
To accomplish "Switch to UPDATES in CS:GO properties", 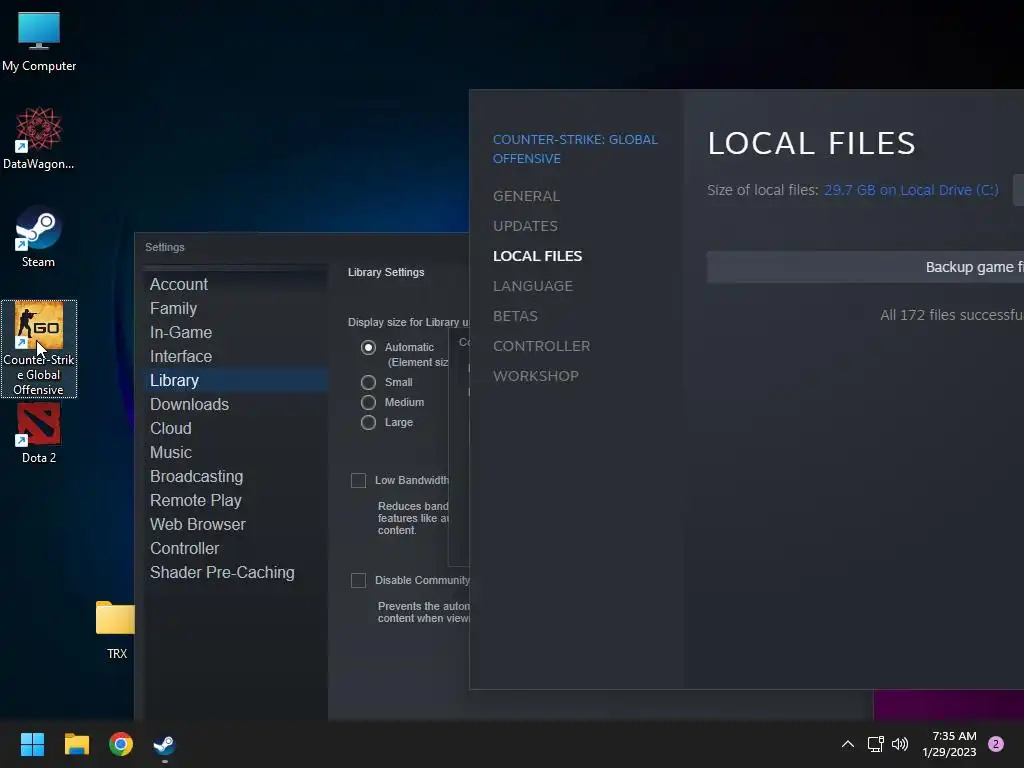I will click(525, 226).
